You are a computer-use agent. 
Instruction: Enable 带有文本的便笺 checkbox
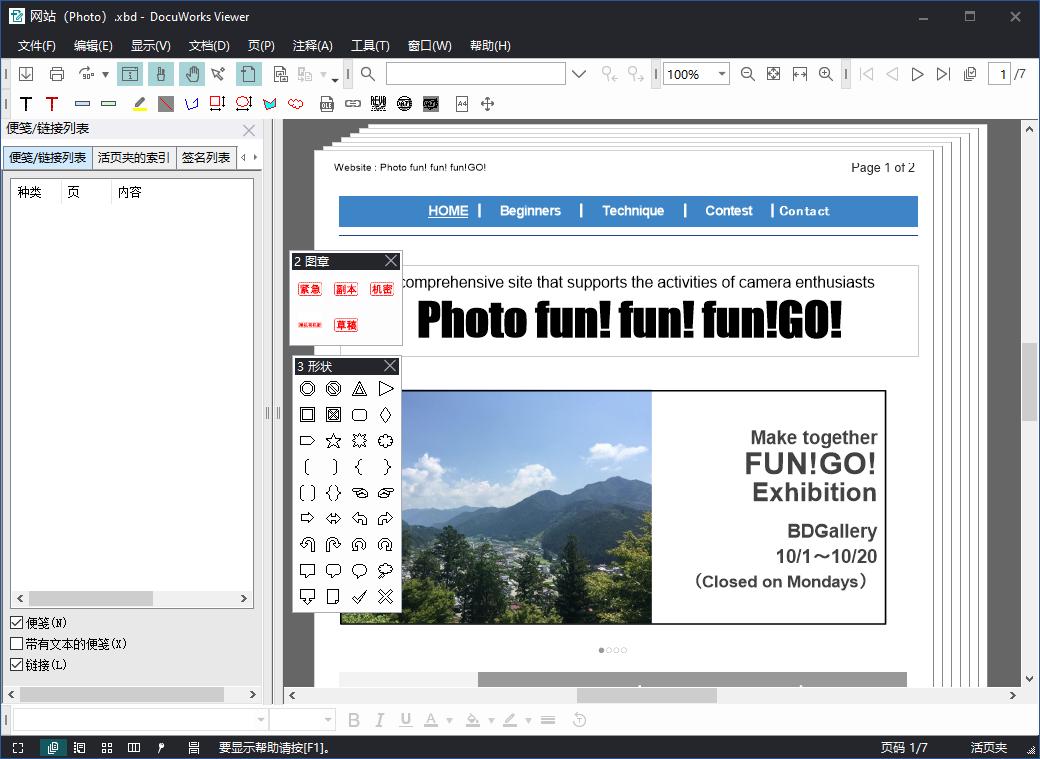(x=16, y=643)
